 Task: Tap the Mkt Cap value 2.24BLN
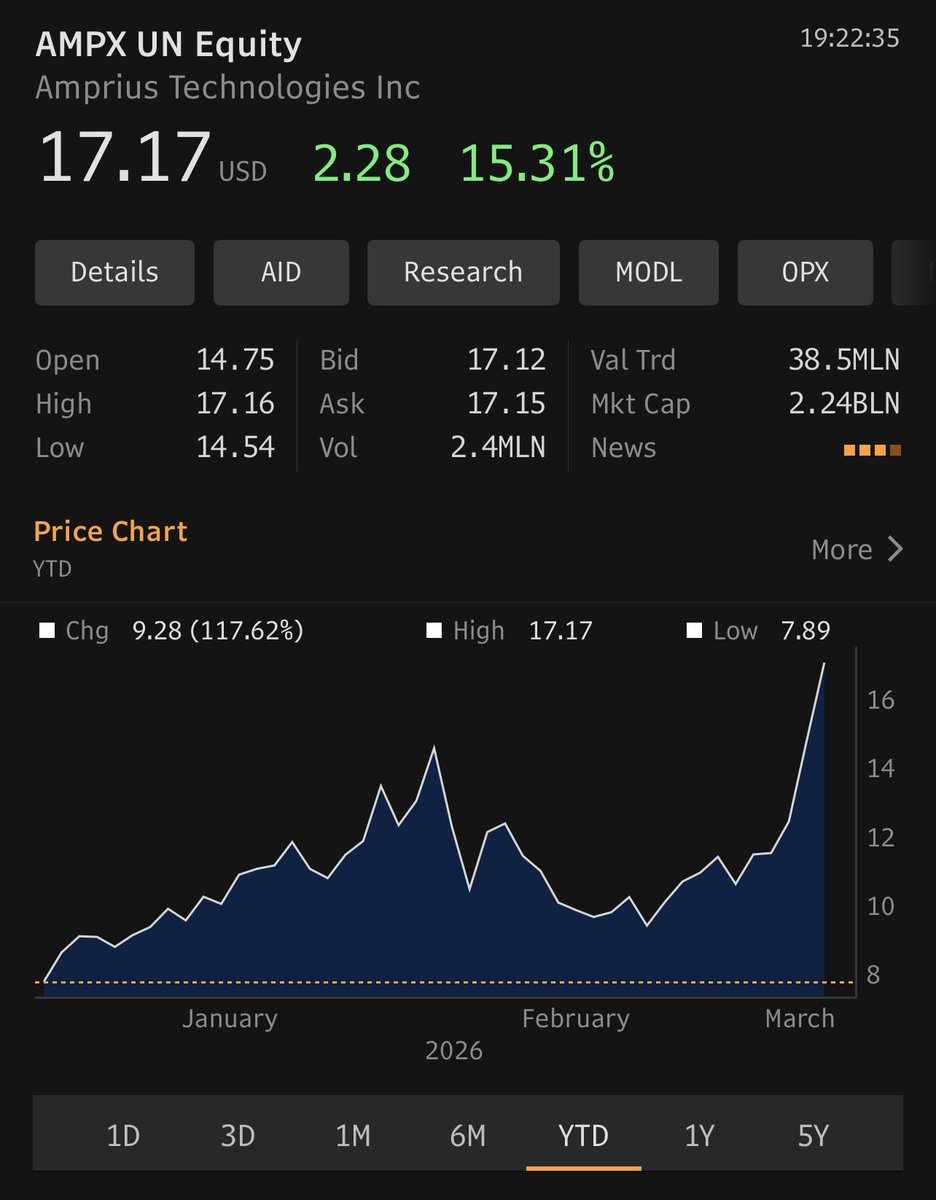(x=844, y=404)
